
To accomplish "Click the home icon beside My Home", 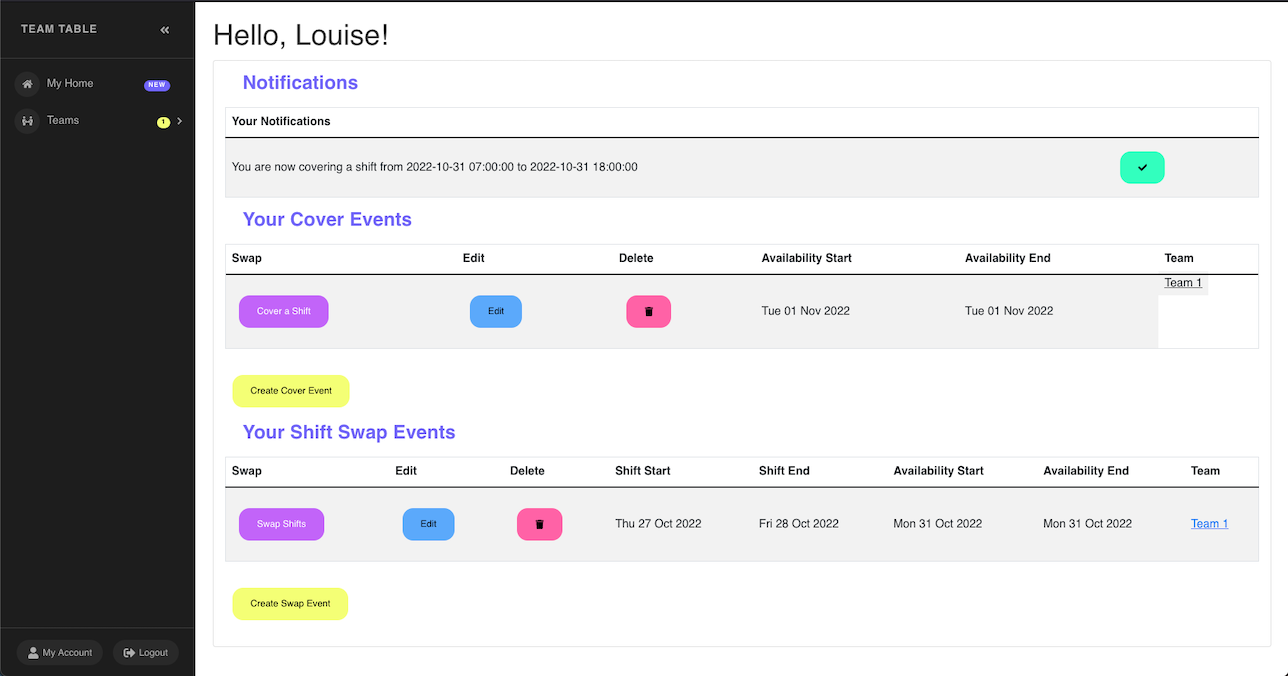I will (x=27, y=84).
